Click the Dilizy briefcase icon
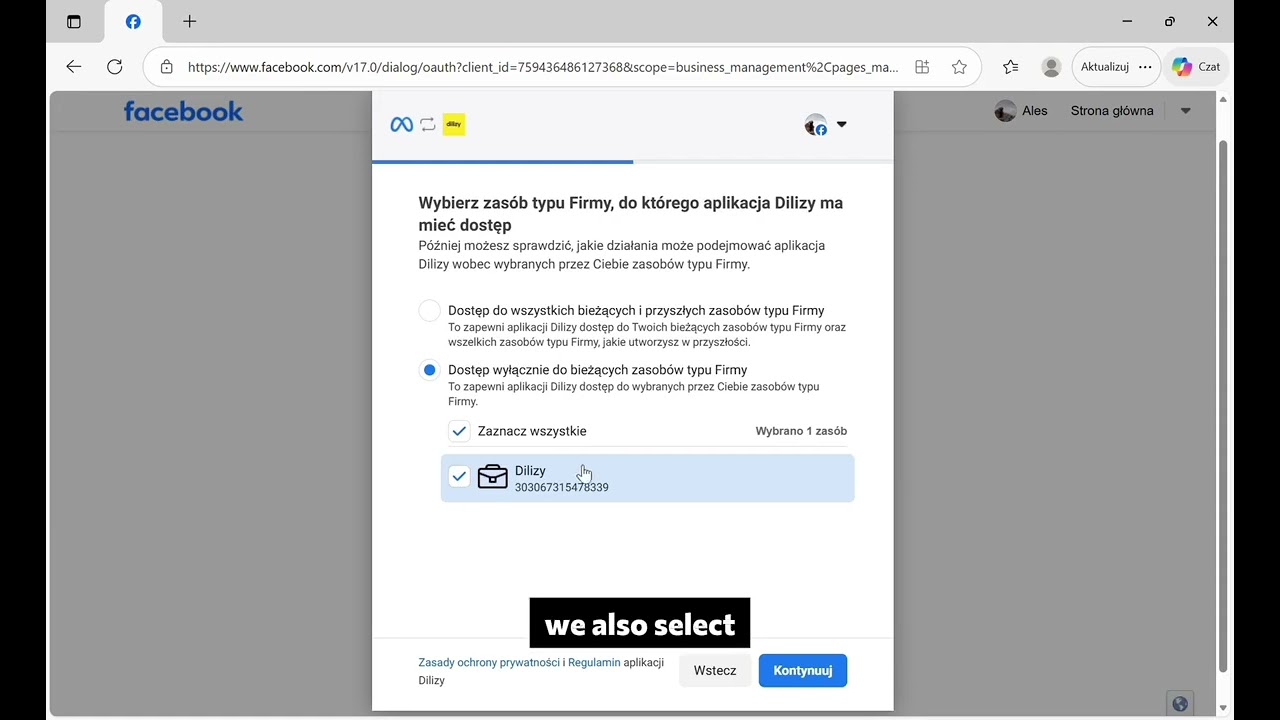The height and width of the screenshot is (720, 1280). (x=492, y=477)
